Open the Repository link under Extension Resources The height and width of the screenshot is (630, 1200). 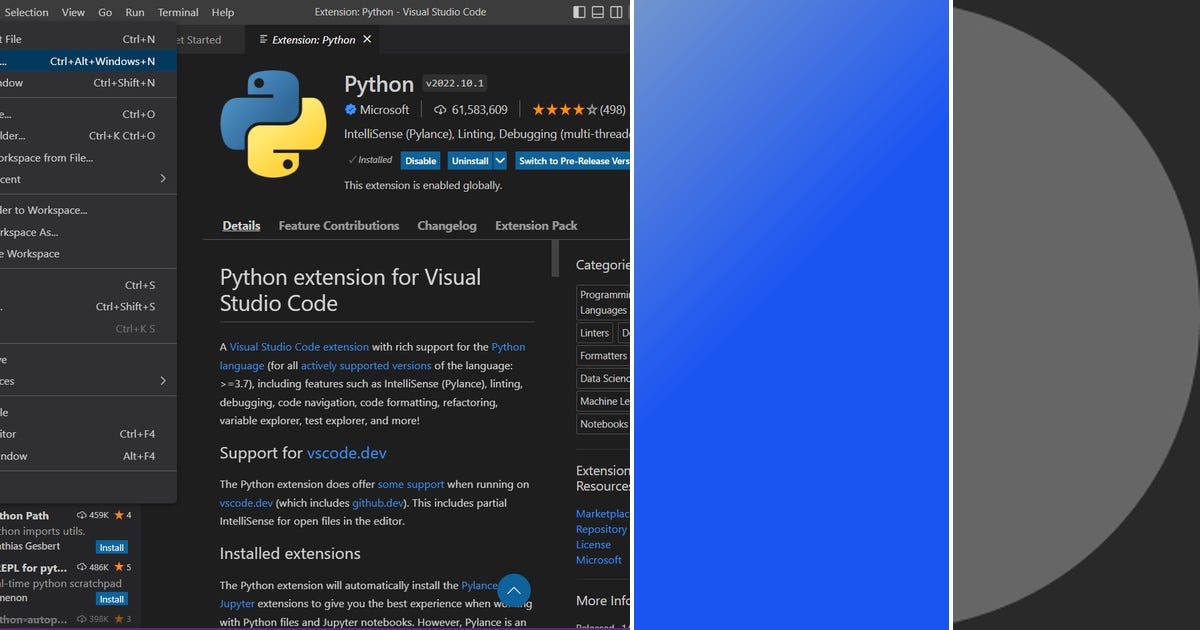click(601, 529)
